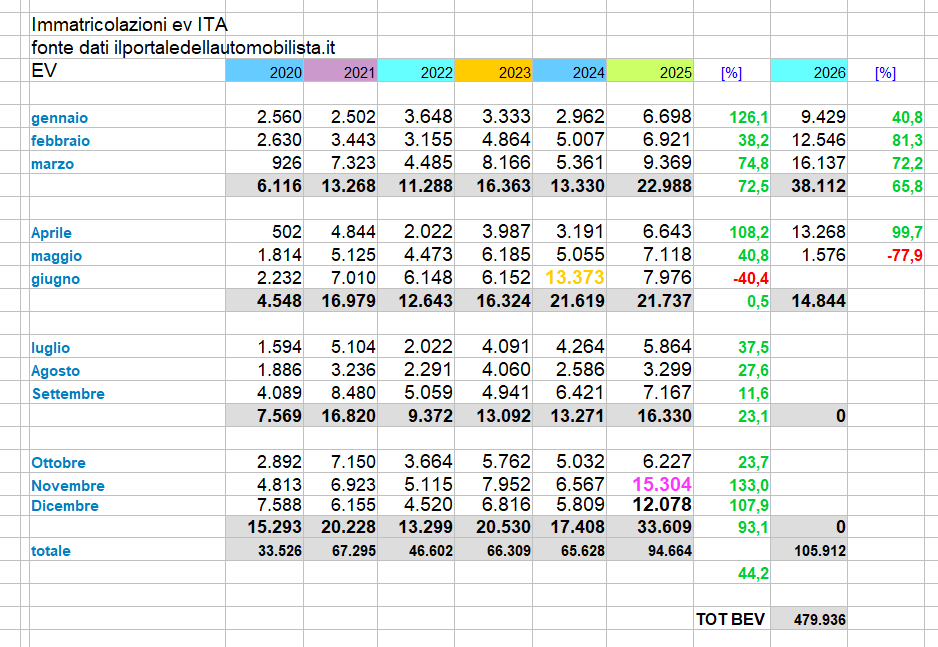Click the marzo 2020 value 926
This screenshot has height=647, width=938.
(x=286, y=163)
